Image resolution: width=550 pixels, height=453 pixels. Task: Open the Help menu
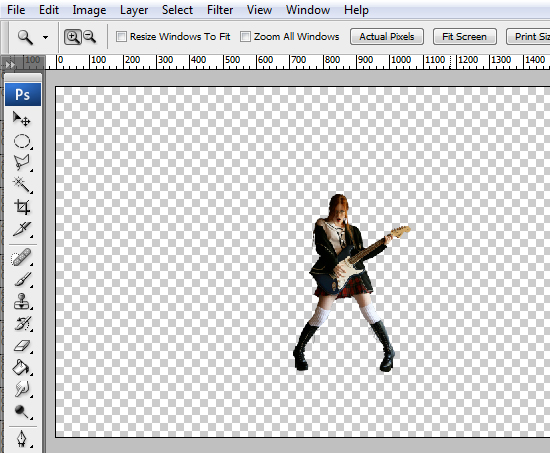point(356,10)
